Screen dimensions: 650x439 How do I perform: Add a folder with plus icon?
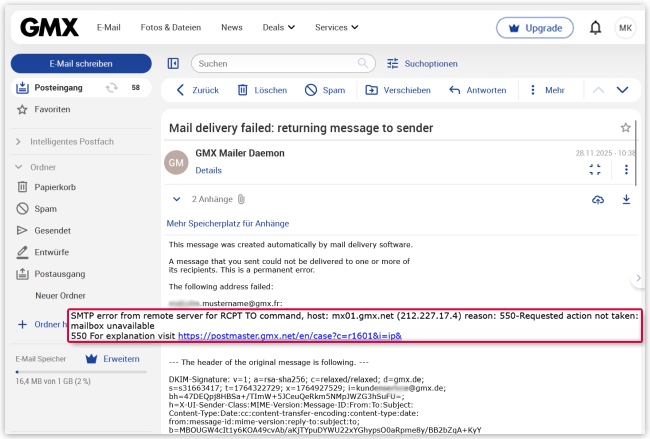coord(22,324)
